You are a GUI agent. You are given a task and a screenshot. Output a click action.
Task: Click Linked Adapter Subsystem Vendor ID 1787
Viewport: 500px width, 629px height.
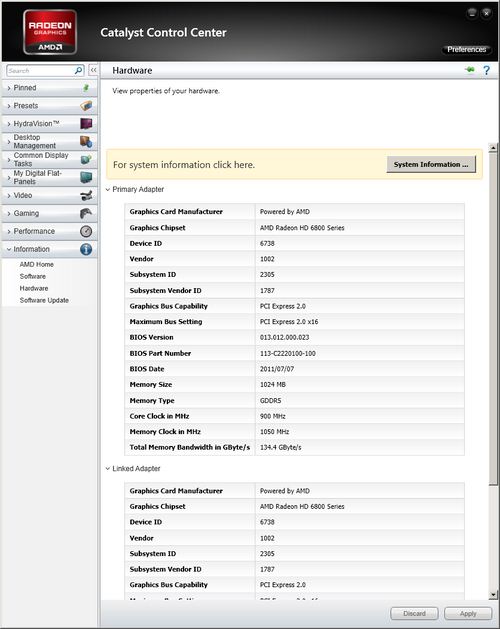click(267, 569)
